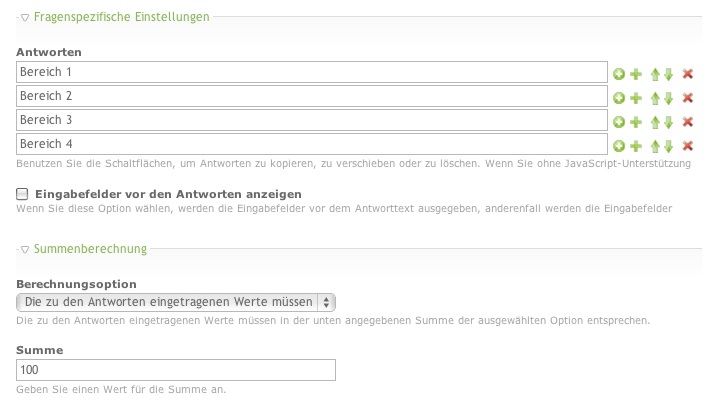Move Bereich 3 answer down
Screen dimensions: 714x404
[668, 121]
